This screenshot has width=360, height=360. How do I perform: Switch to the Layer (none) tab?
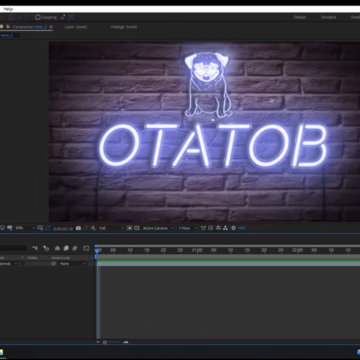[76, 27]
